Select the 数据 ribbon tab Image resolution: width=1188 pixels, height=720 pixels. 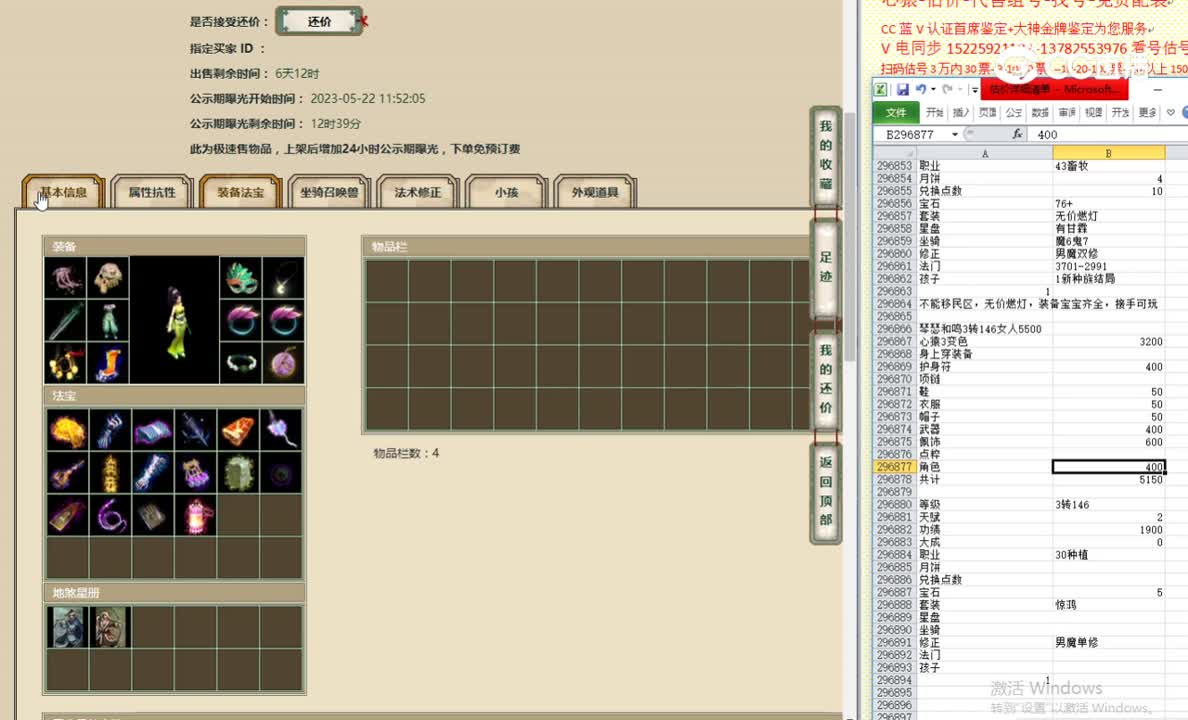[1040, 112]
